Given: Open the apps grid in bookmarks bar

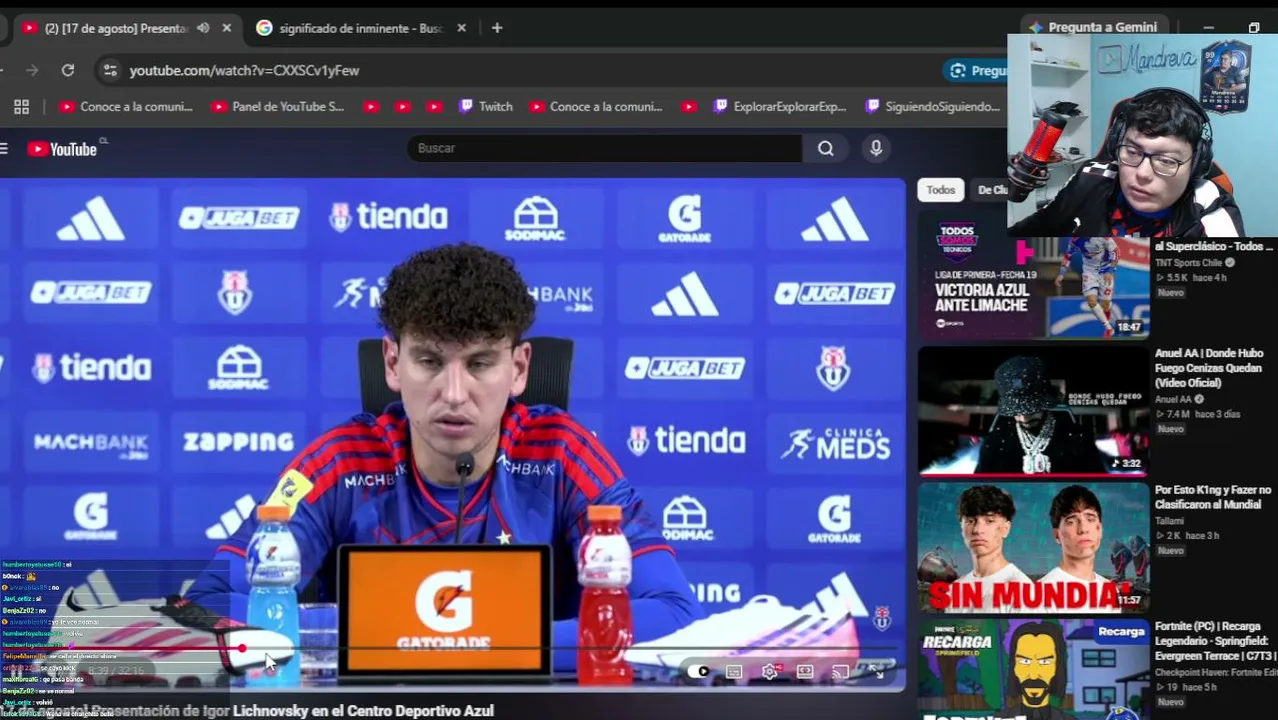Looking at the screenshot, I should (x=21, y=106).
